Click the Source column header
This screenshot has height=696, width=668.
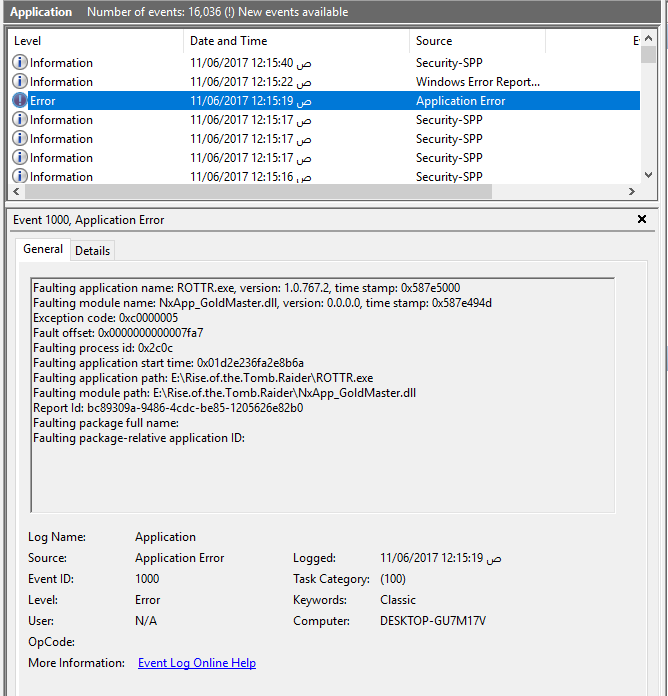475,41
